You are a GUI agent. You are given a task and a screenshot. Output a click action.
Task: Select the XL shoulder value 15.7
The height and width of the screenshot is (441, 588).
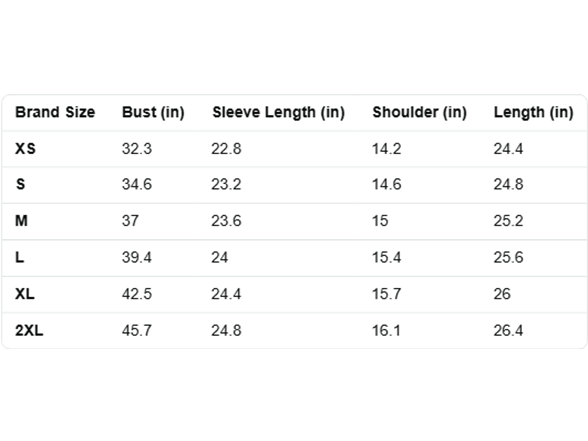point(386,294)
